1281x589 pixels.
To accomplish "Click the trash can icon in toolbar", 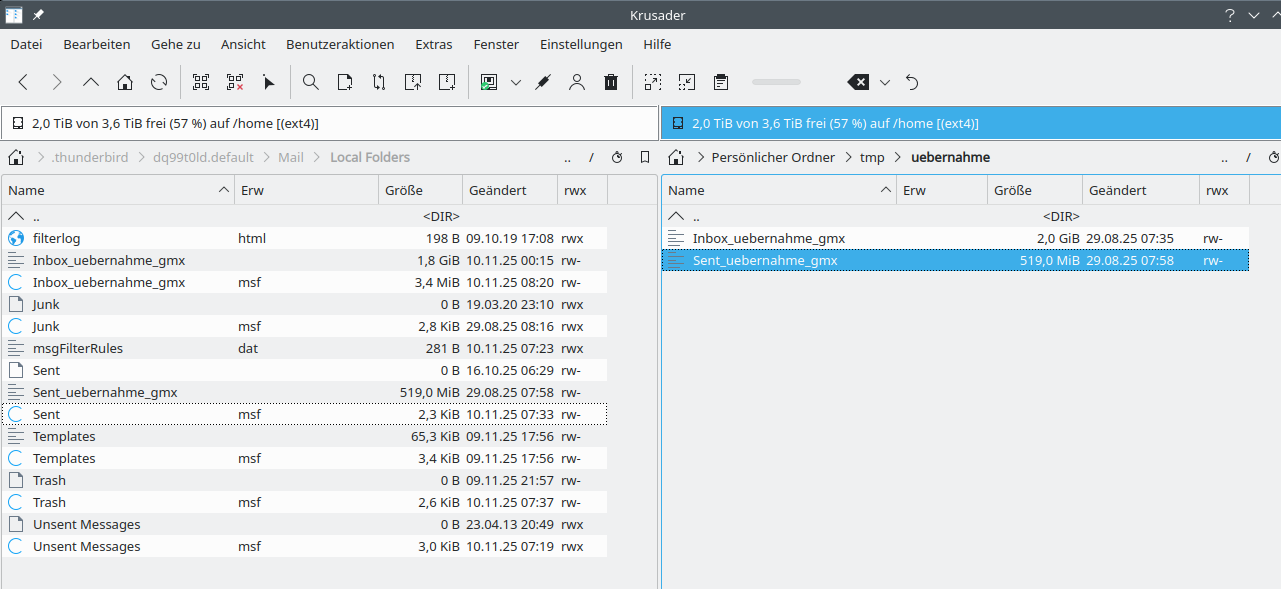I will (611, 82).
